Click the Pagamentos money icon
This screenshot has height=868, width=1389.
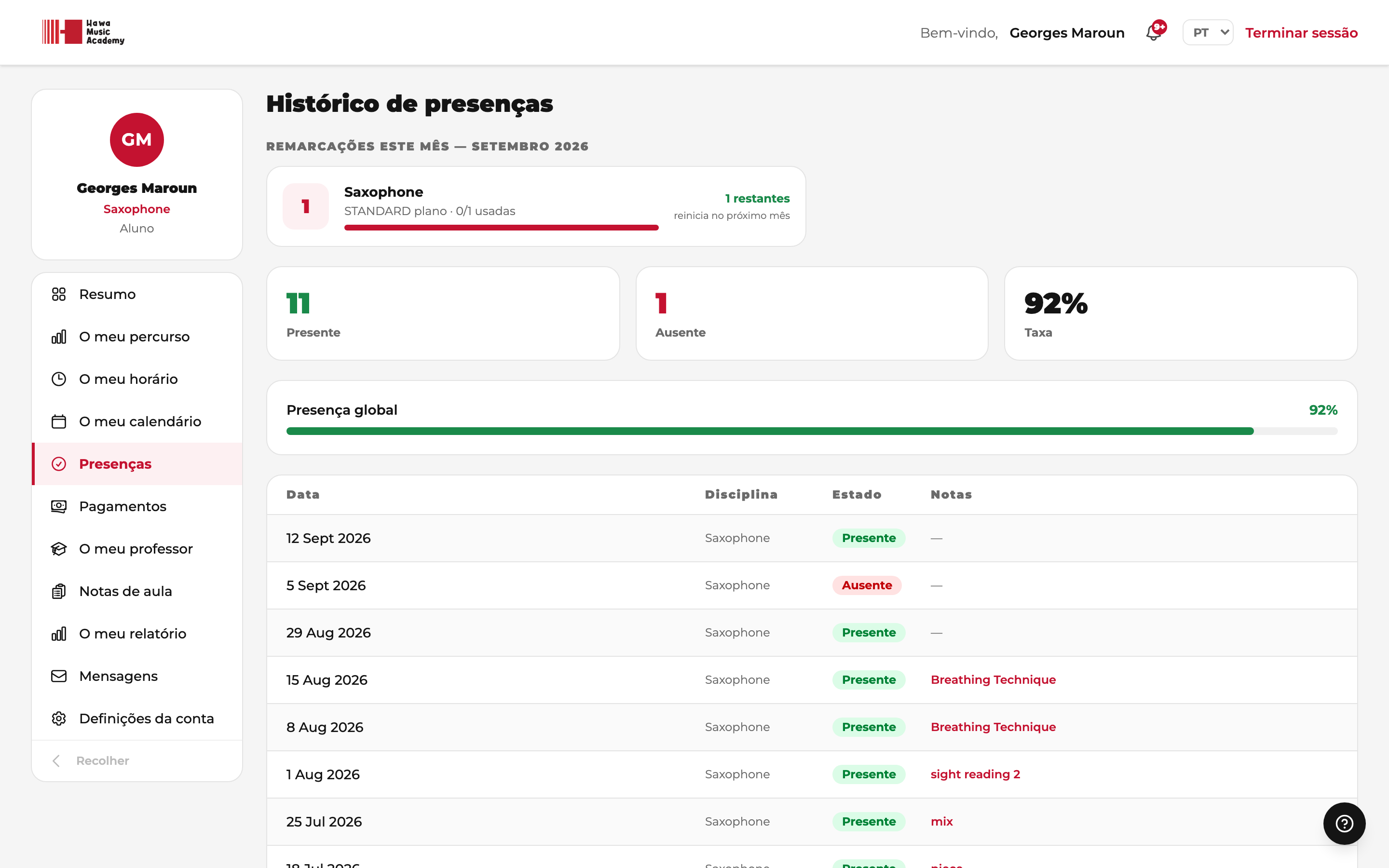pyautogui.click(x=58, y=506)
